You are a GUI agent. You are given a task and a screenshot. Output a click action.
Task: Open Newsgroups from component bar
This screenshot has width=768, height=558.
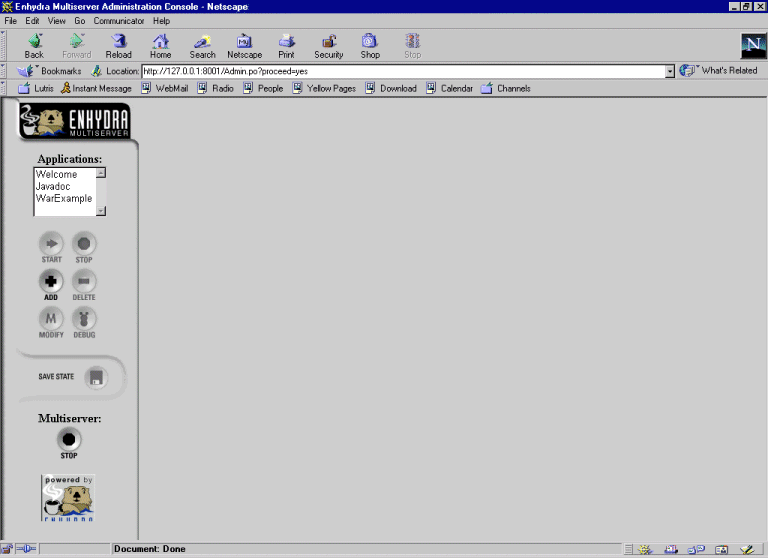click(696, 550)
